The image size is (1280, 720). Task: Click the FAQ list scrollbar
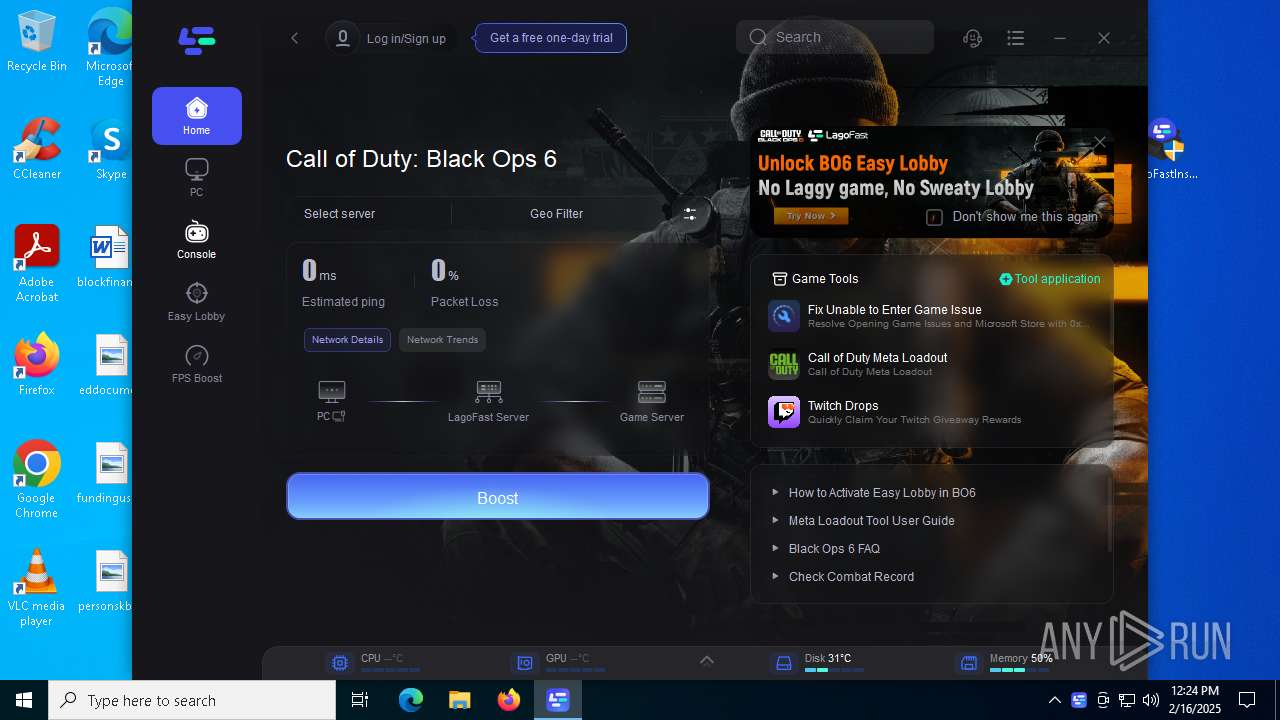coord(1108,515)
